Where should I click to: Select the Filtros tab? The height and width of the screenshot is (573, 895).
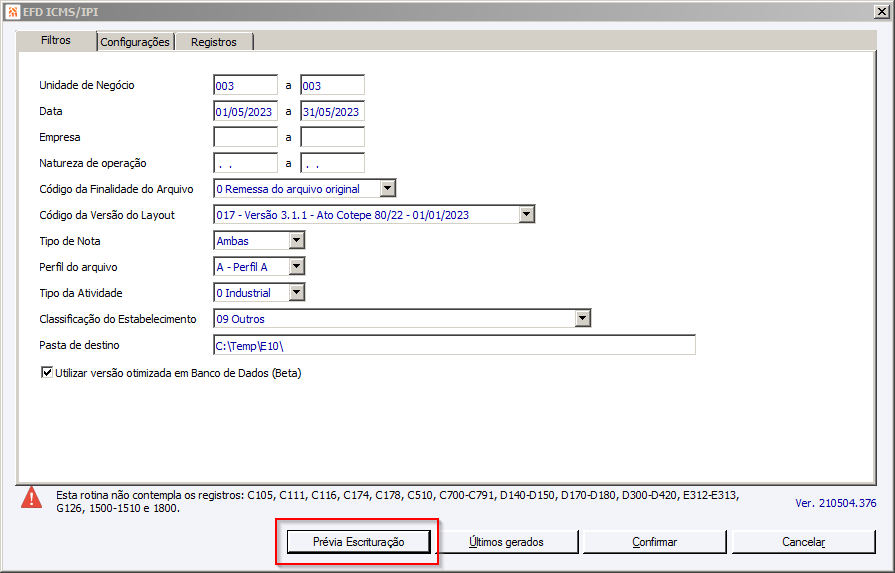(56, 40)
